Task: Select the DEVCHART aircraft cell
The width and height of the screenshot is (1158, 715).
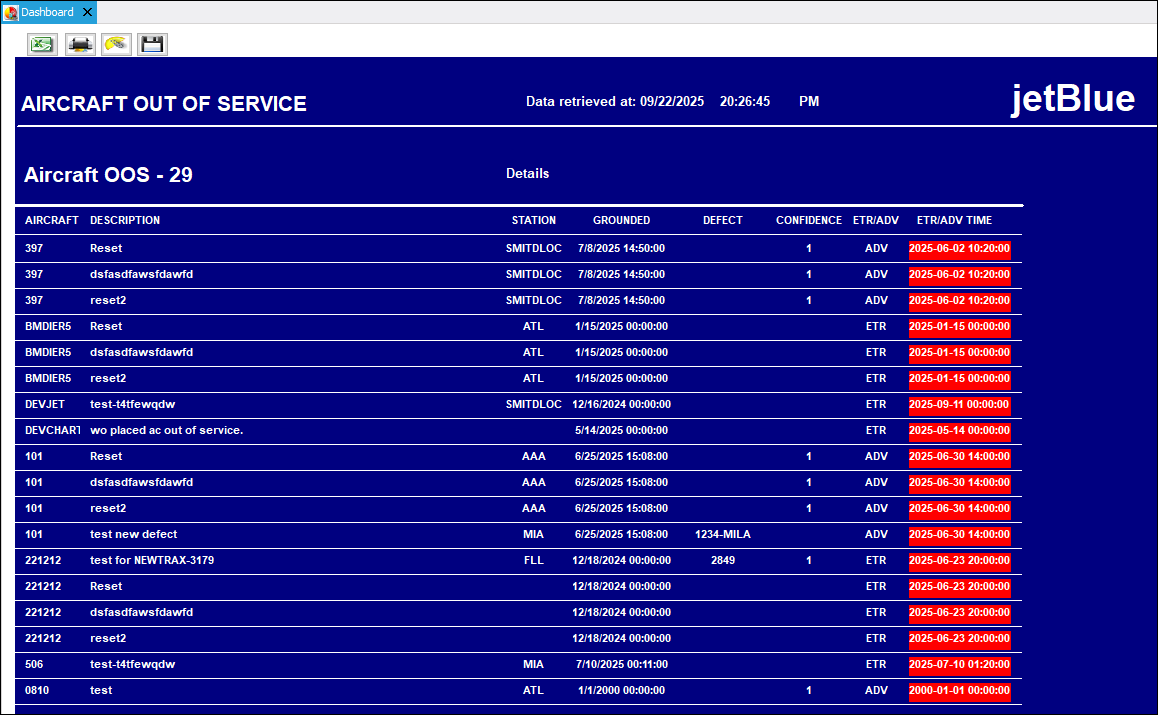Action: coord(52,431)
